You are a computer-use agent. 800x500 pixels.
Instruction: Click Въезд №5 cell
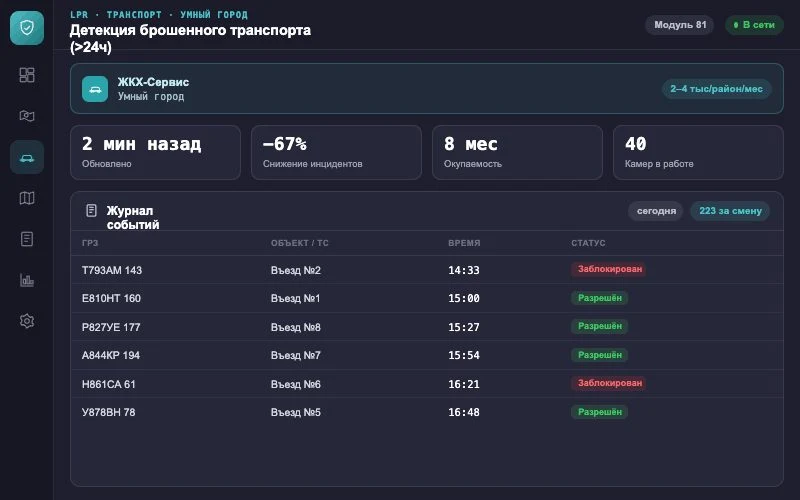coord(295,412)
